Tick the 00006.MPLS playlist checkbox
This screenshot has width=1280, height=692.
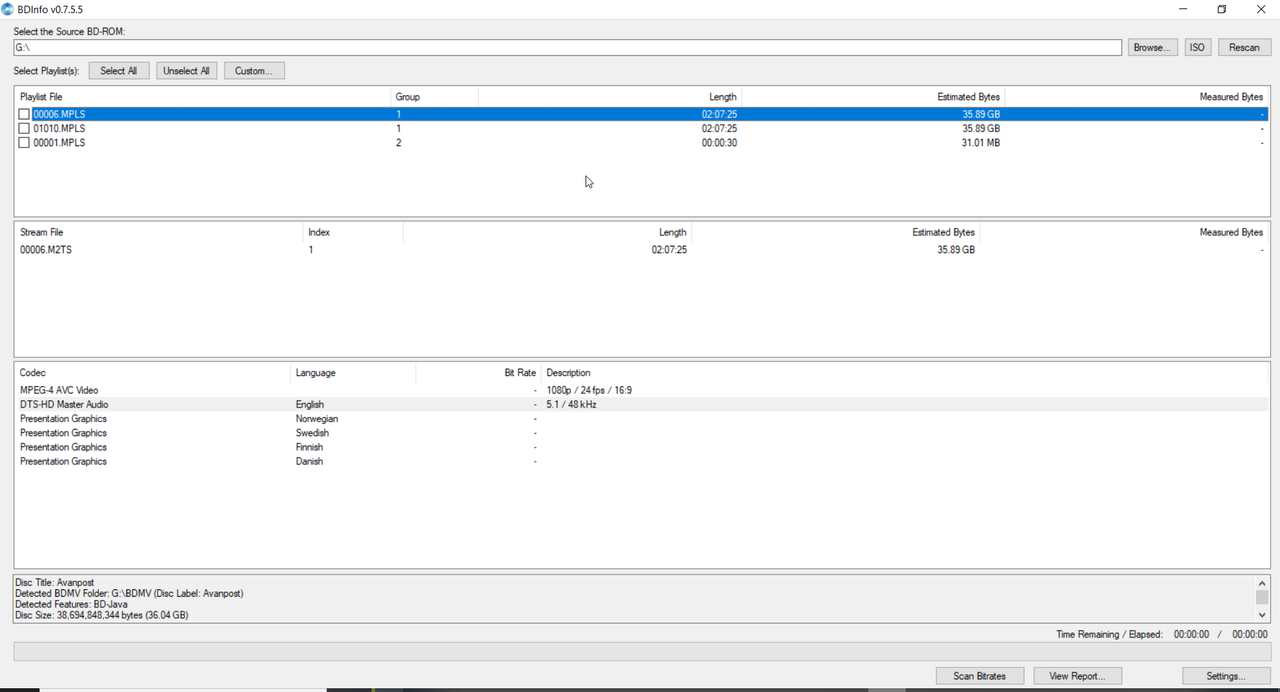click(x=24, y=114)
